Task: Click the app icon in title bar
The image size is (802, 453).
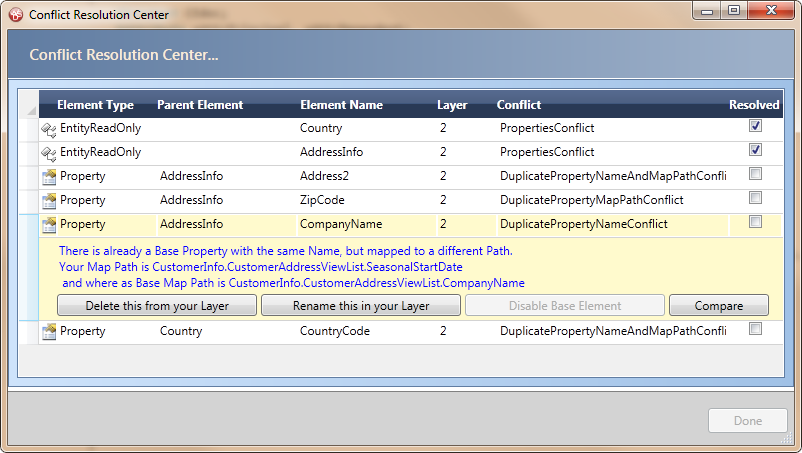Action: point(15,15)
